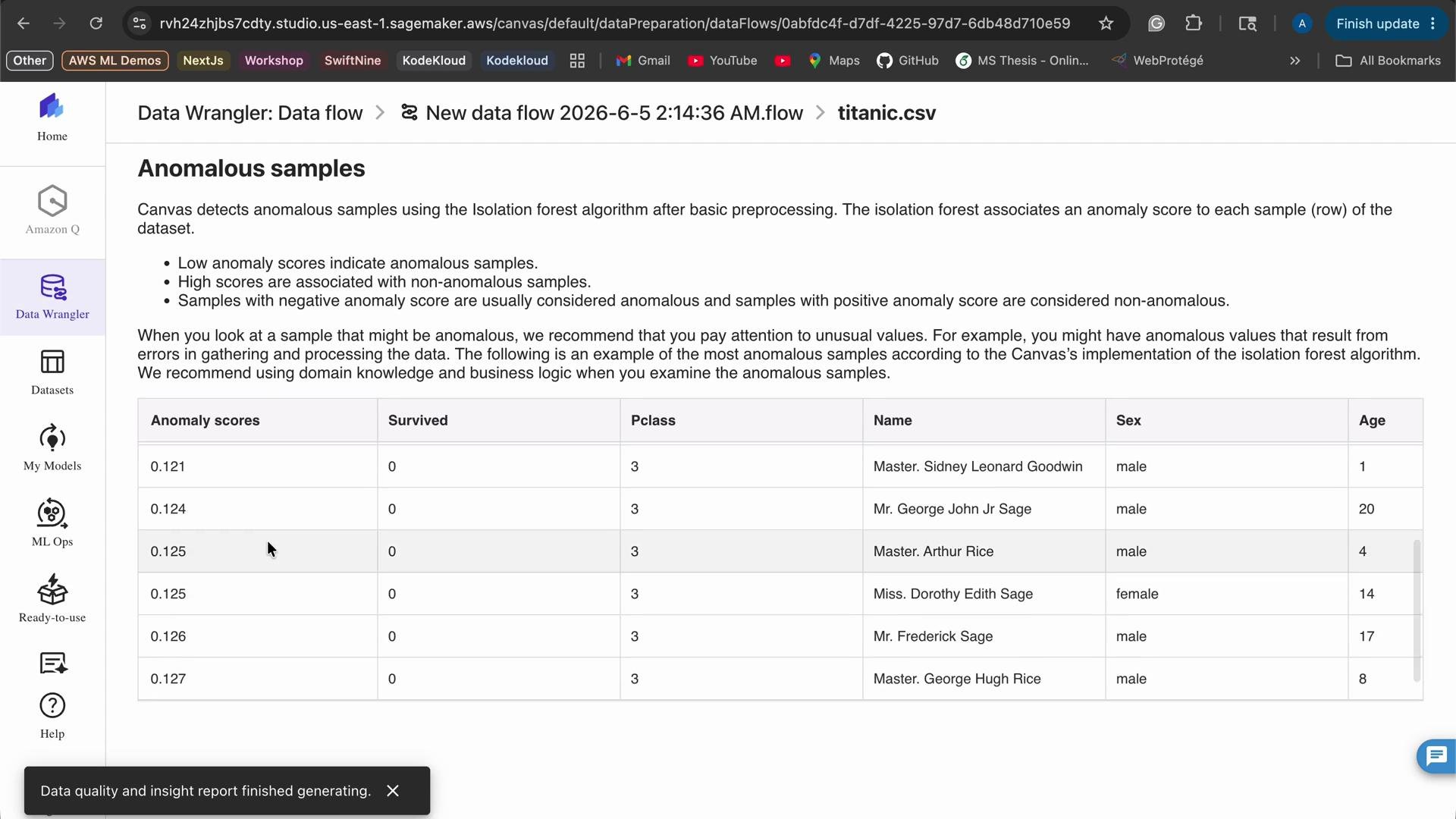Open the Chrome three-dot menu
1456x819 pixels.
[1433, 24]
